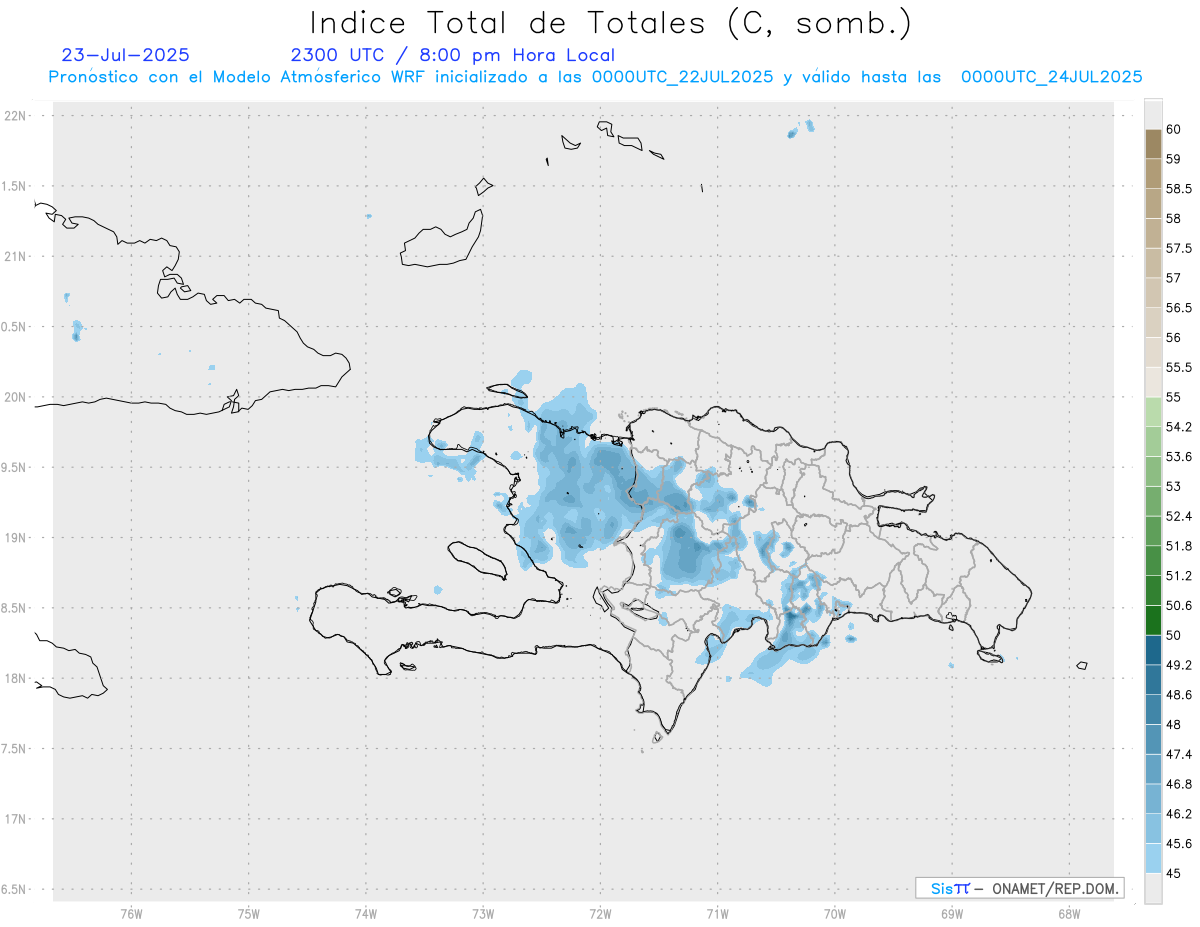Click the colorbar label "57.5"
Image resolution: width=1200 pixels, height=927 pixels.
point(1178,248)
